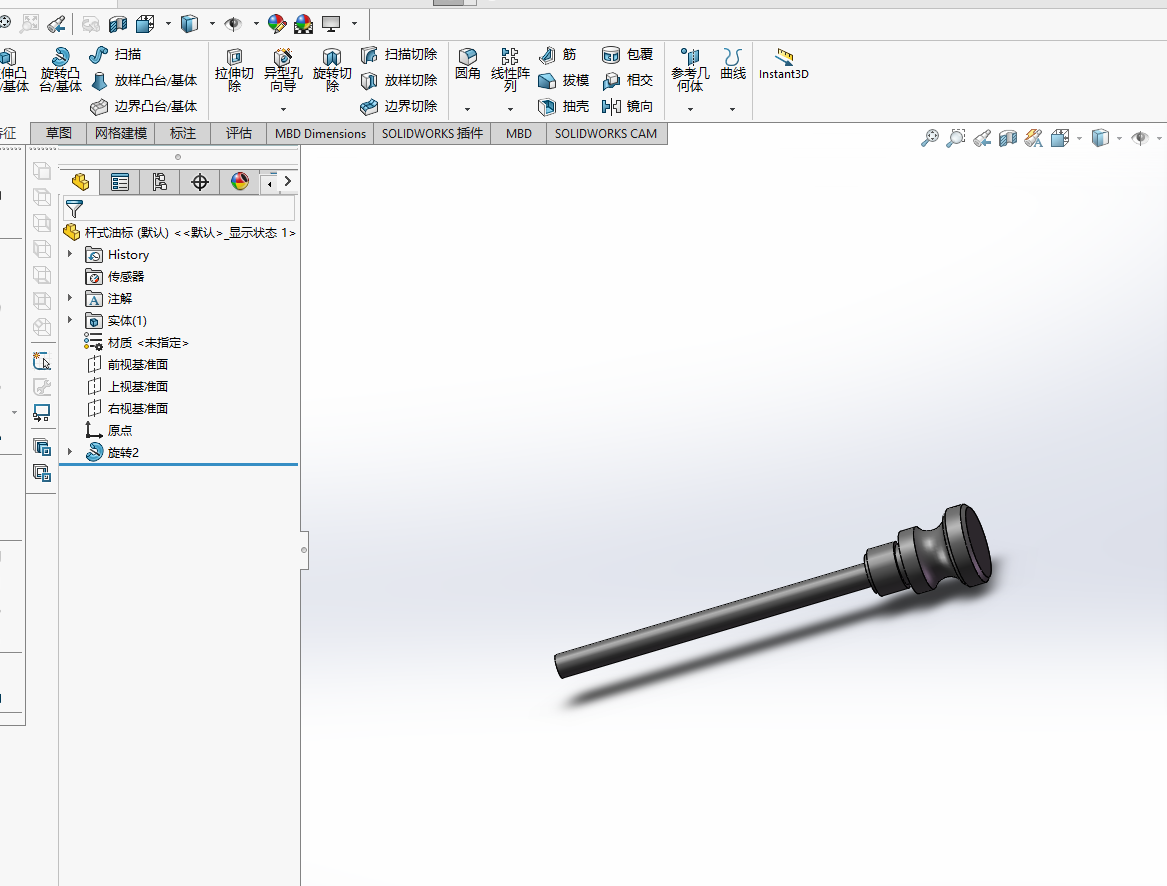Open the 异型孔向导 hole wizard
Image resolution: width=1167 pixels, height=886 pixels.
283,69
